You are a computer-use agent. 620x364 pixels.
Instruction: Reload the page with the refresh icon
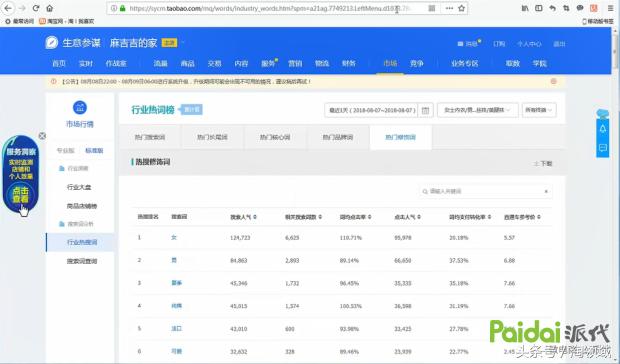36,8
